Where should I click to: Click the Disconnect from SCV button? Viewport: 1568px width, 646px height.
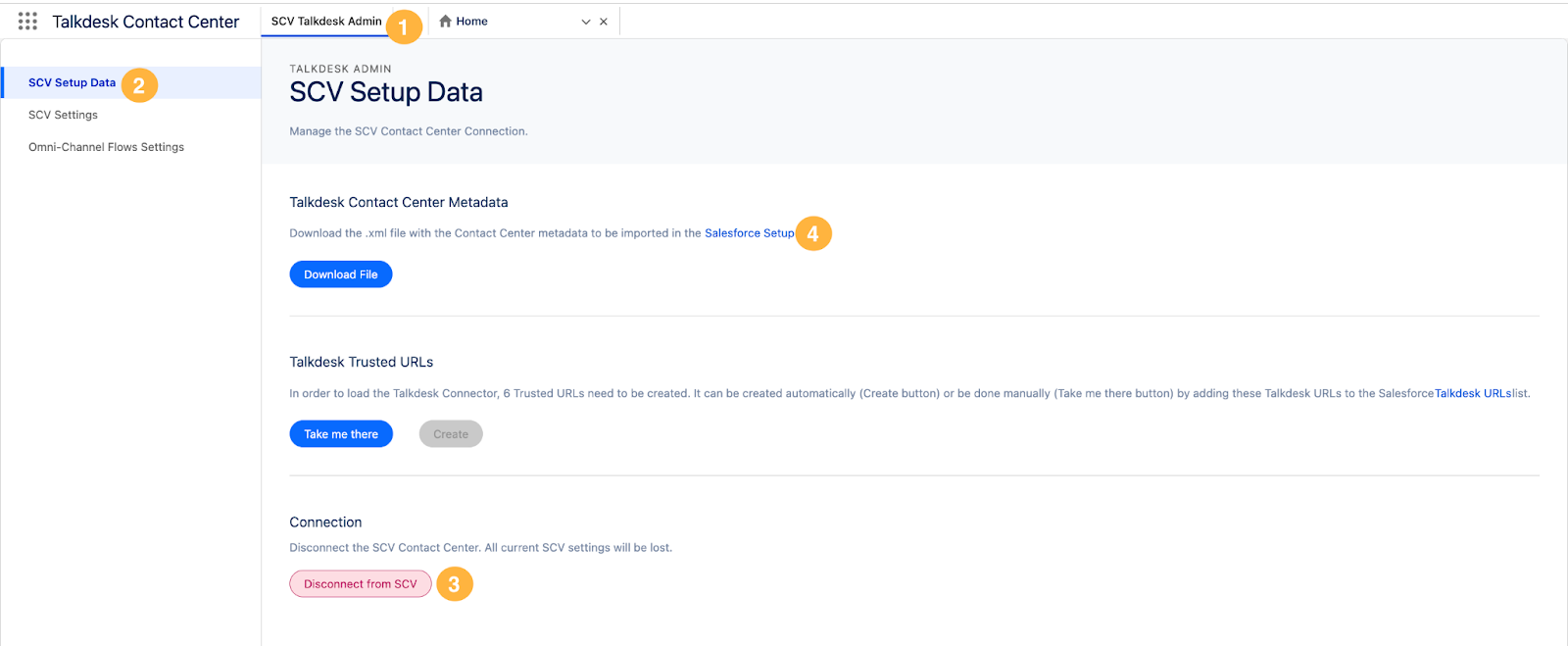pyautogui.click(x=361, y=584)
